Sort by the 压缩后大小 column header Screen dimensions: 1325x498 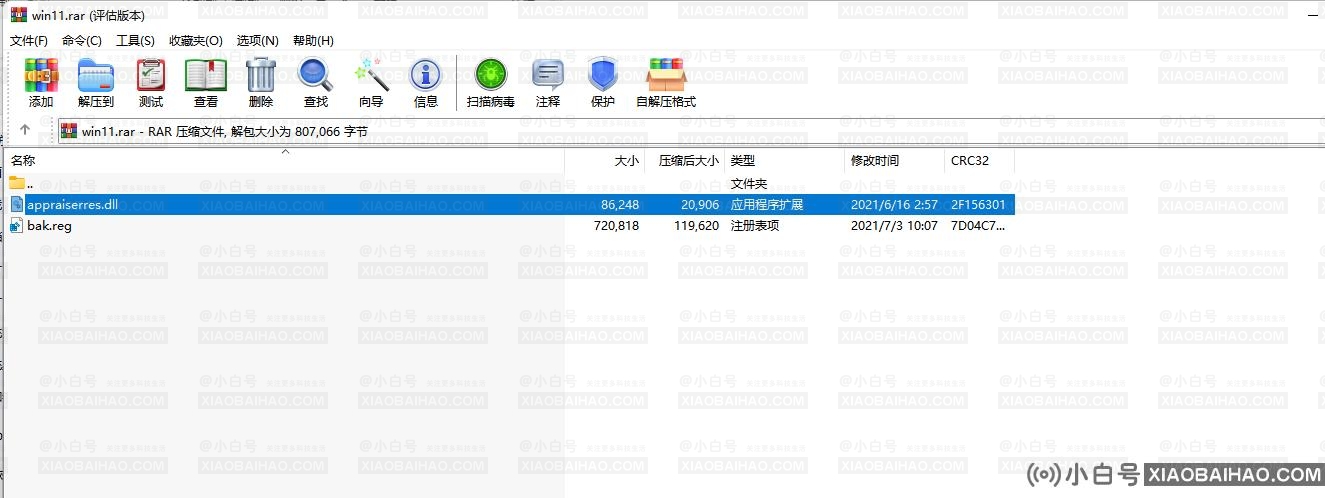[685, 160]
